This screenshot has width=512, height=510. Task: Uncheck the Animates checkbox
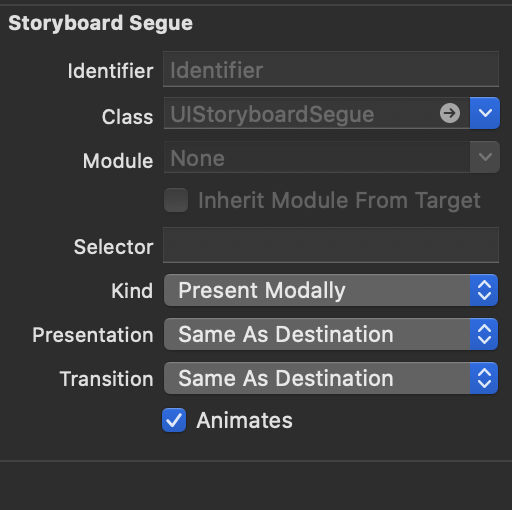[174, 420]
